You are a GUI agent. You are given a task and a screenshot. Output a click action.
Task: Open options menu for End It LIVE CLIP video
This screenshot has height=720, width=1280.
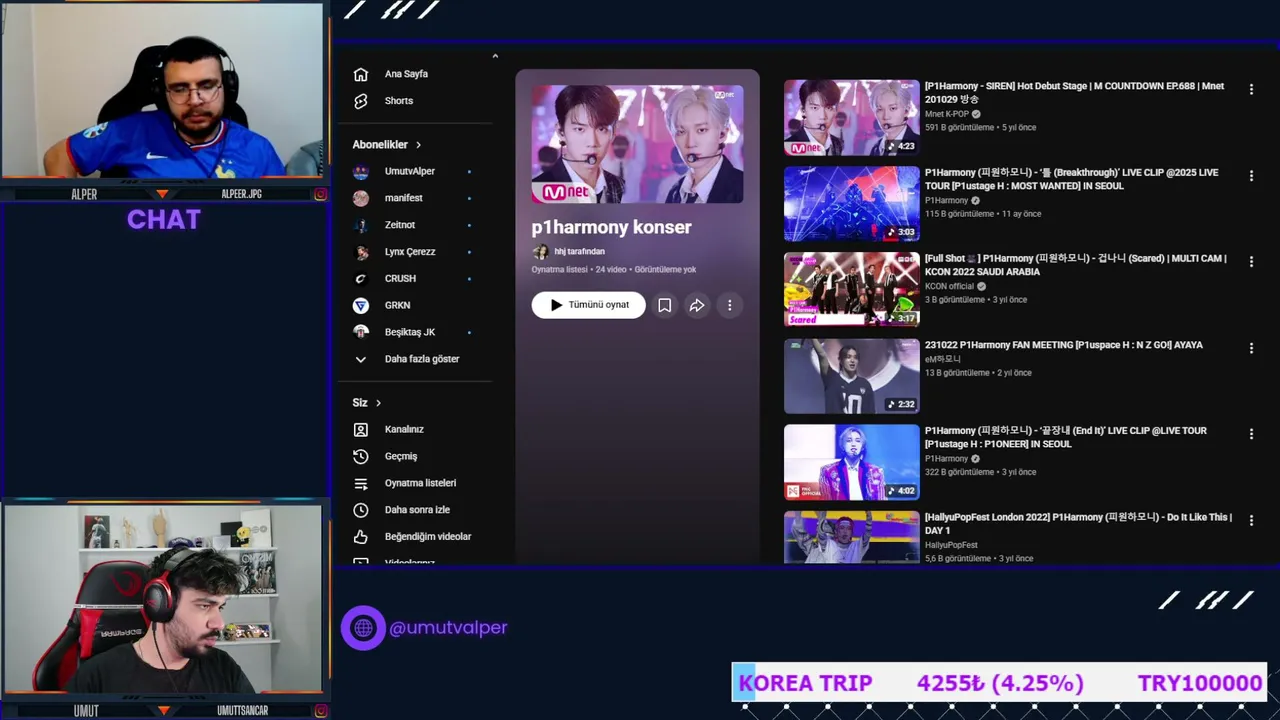coord(1251,434)
